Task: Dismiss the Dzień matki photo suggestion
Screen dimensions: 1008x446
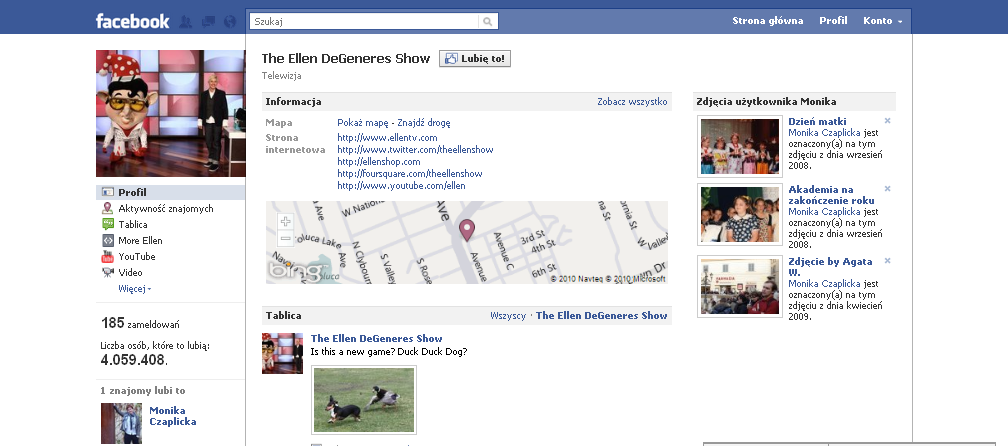Action: (887, 121)
